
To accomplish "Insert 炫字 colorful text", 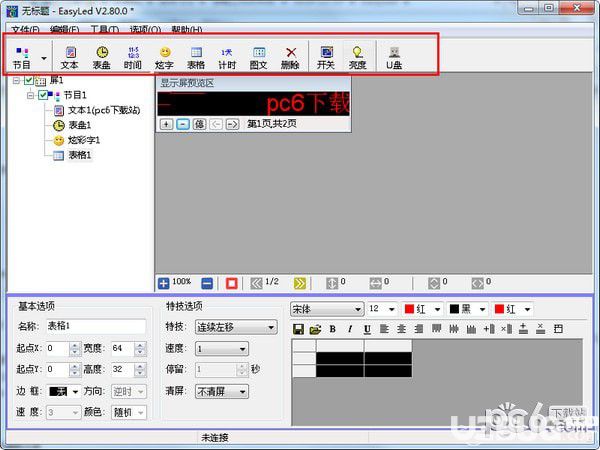I will coord(165,58).
